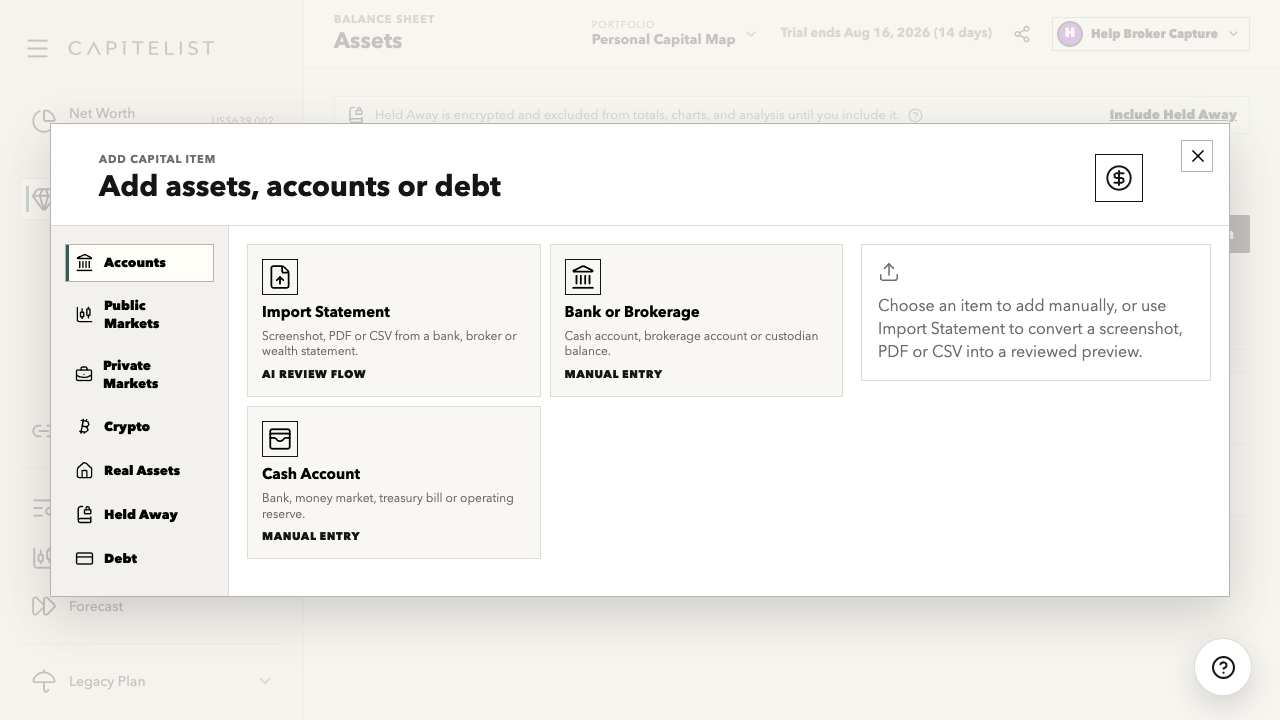This screenshot has width=1280, height=720.
Task: Choose the Import Statement card
Action: coord(394,321)
